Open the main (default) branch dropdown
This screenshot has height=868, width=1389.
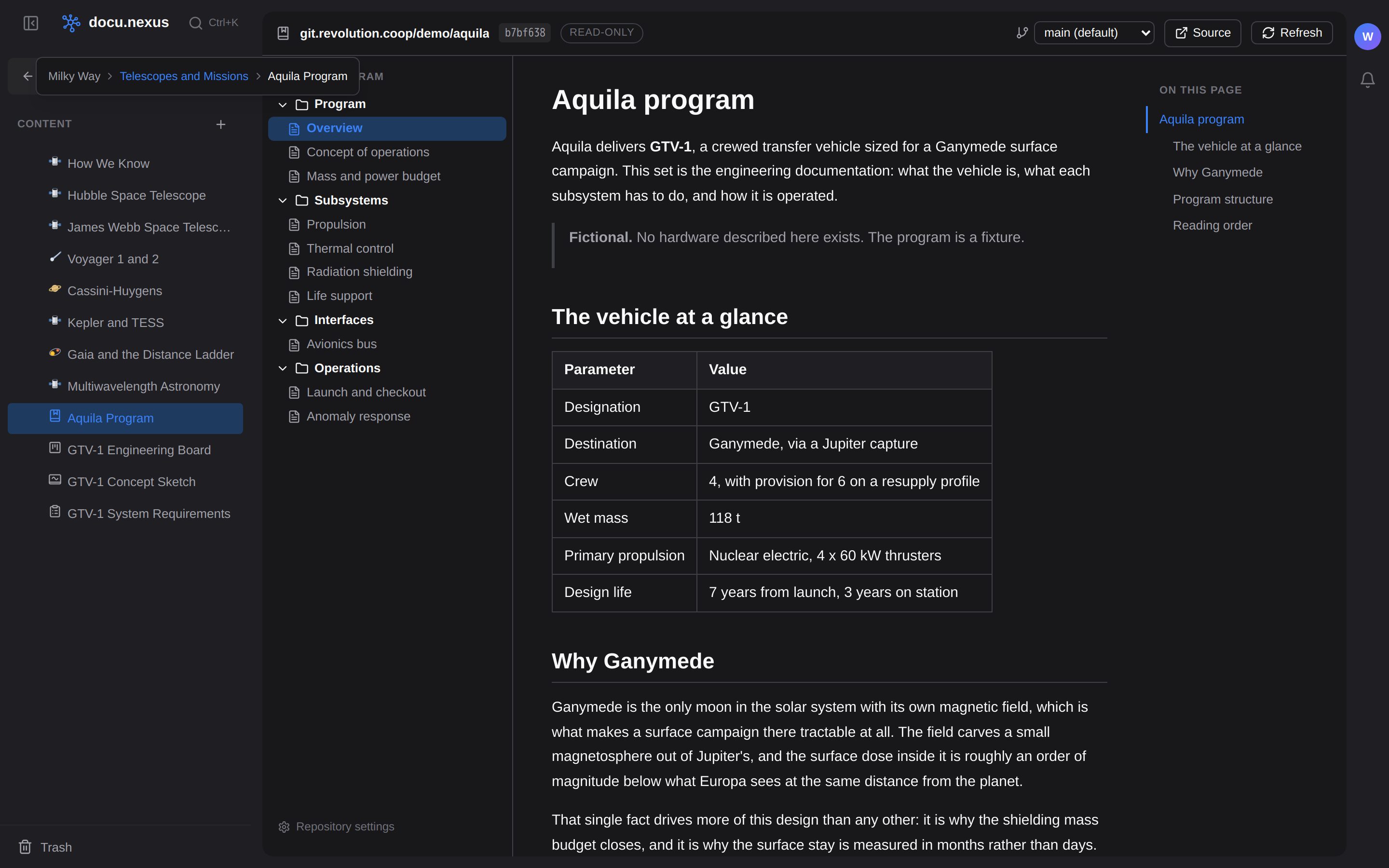[x=1094, y=33]
